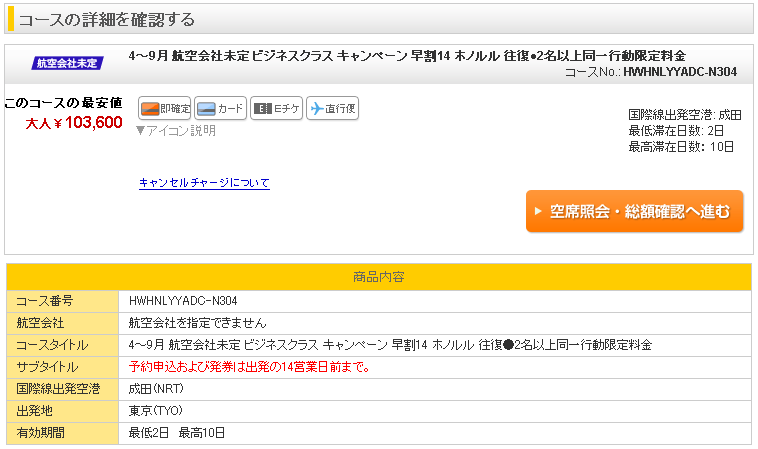The image size is (758, 449).
Task: Expand the アイコン説明 icon legend
Action: point(176,130)
